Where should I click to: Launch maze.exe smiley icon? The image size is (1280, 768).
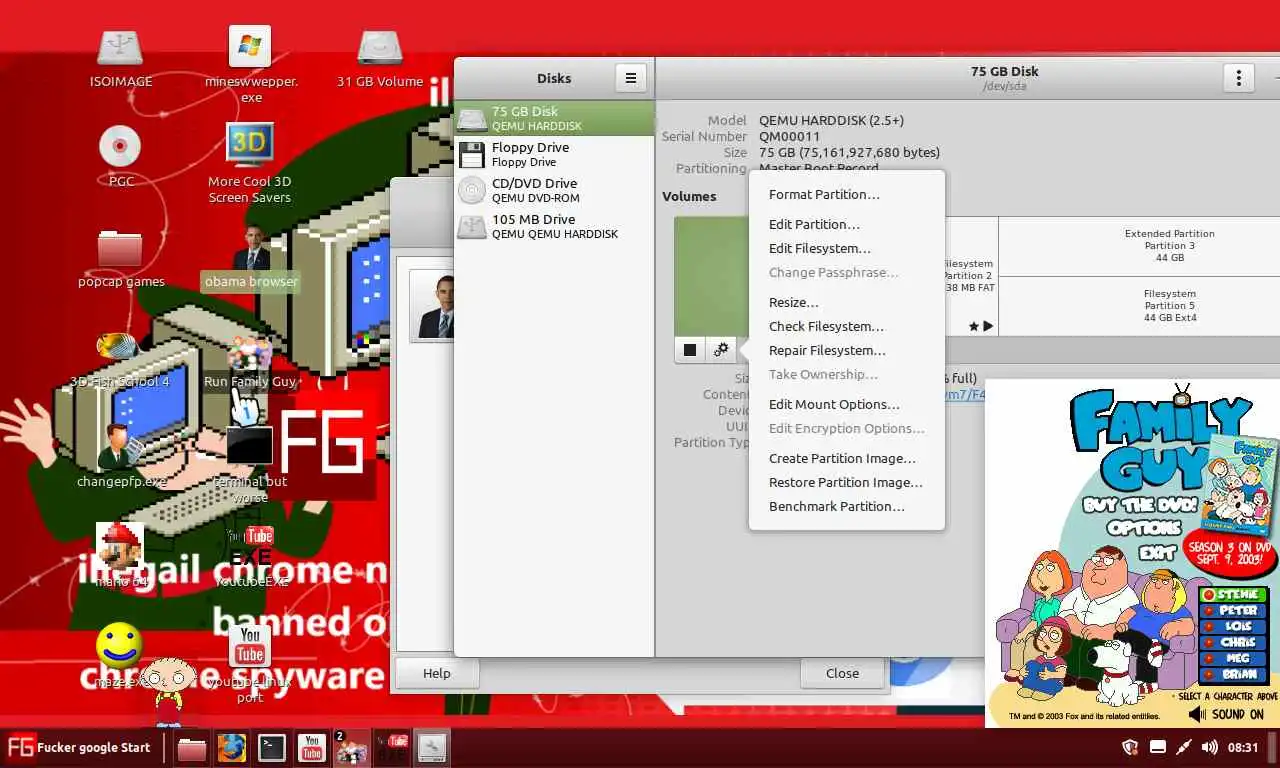click(x=119, y=656)
